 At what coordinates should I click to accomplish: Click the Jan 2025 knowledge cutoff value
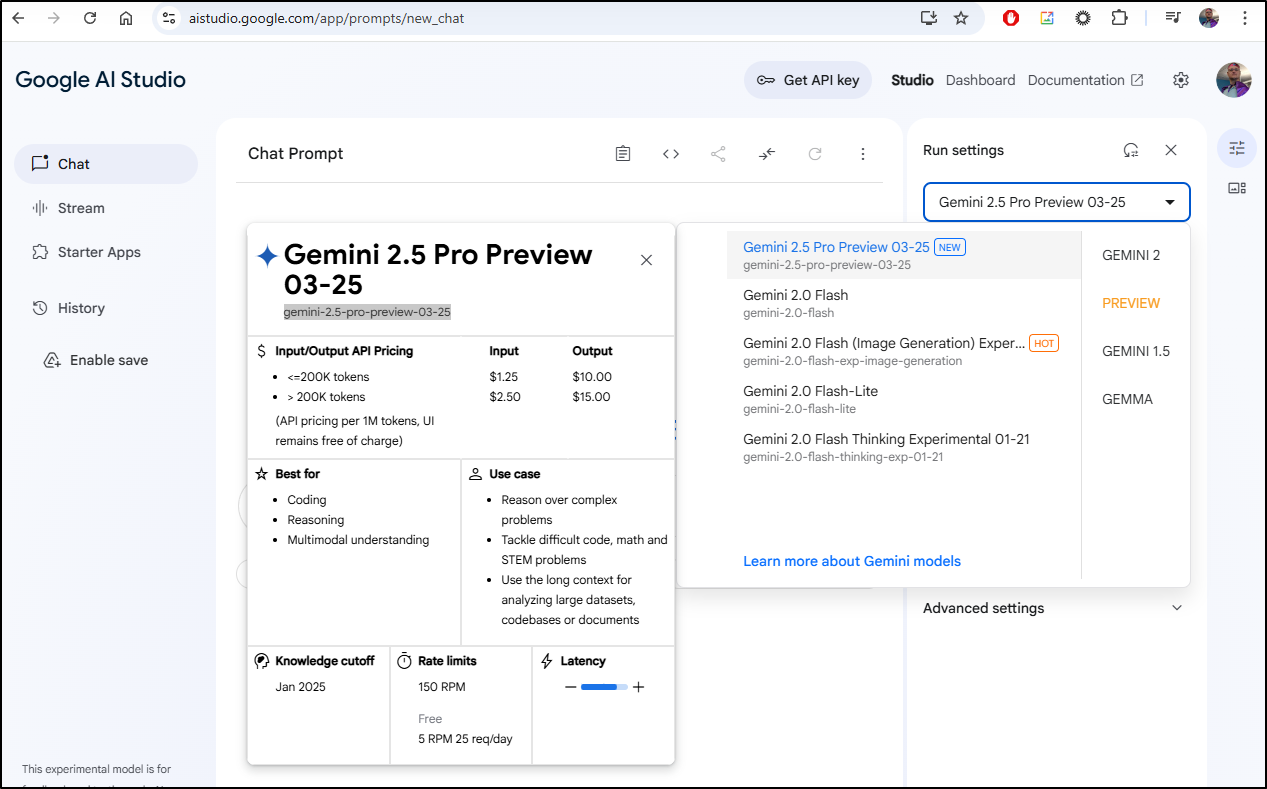(301, 687)
